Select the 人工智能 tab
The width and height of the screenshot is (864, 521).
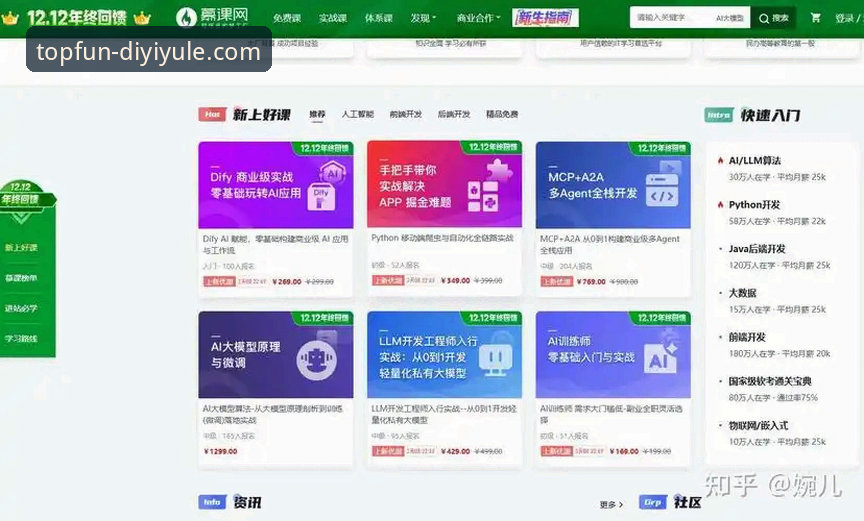[x=357, y=115]
